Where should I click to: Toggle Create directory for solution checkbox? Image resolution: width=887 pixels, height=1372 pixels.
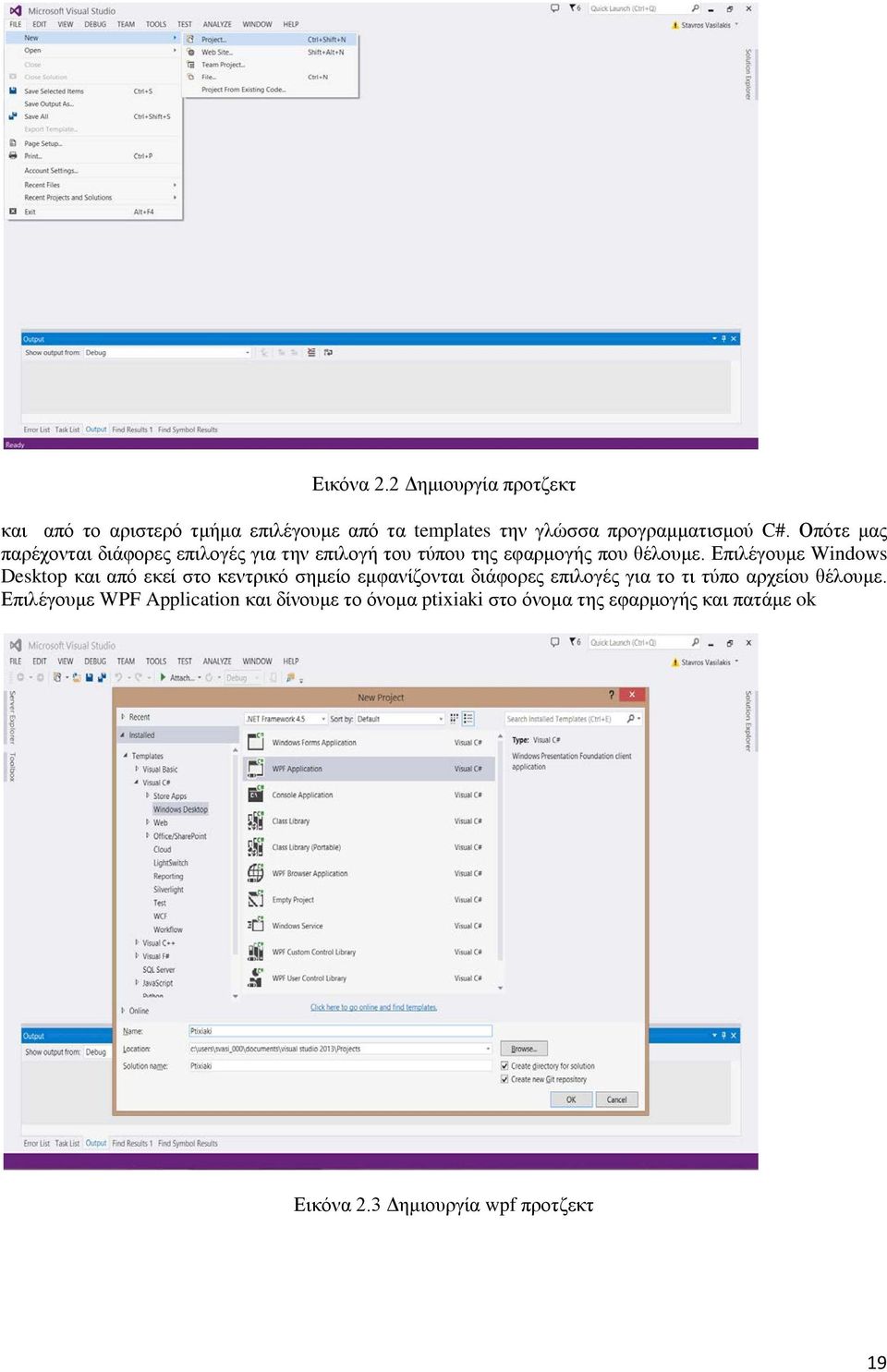coord(504,1065)
